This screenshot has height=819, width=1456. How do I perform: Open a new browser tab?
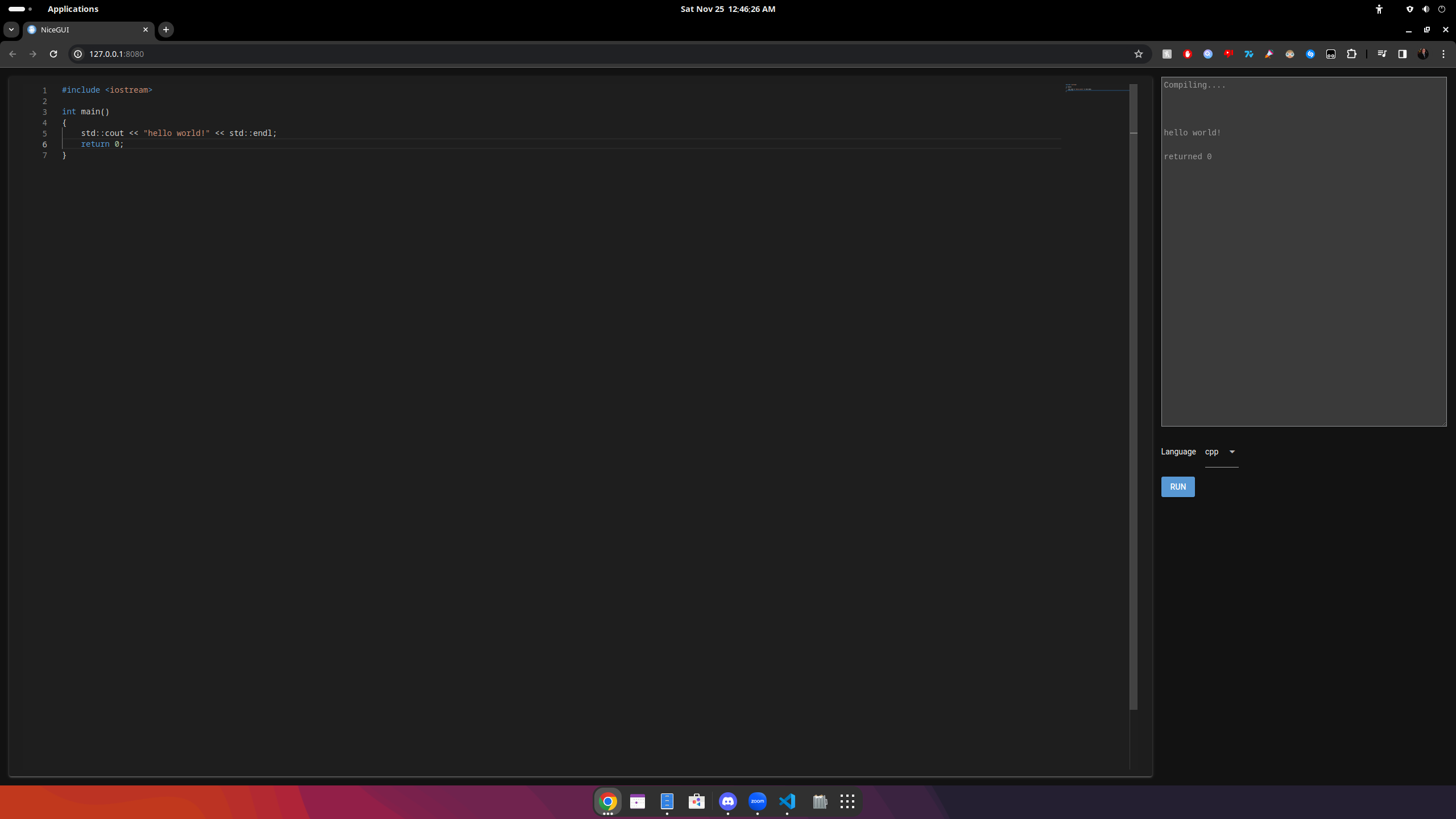click(166, 30)
